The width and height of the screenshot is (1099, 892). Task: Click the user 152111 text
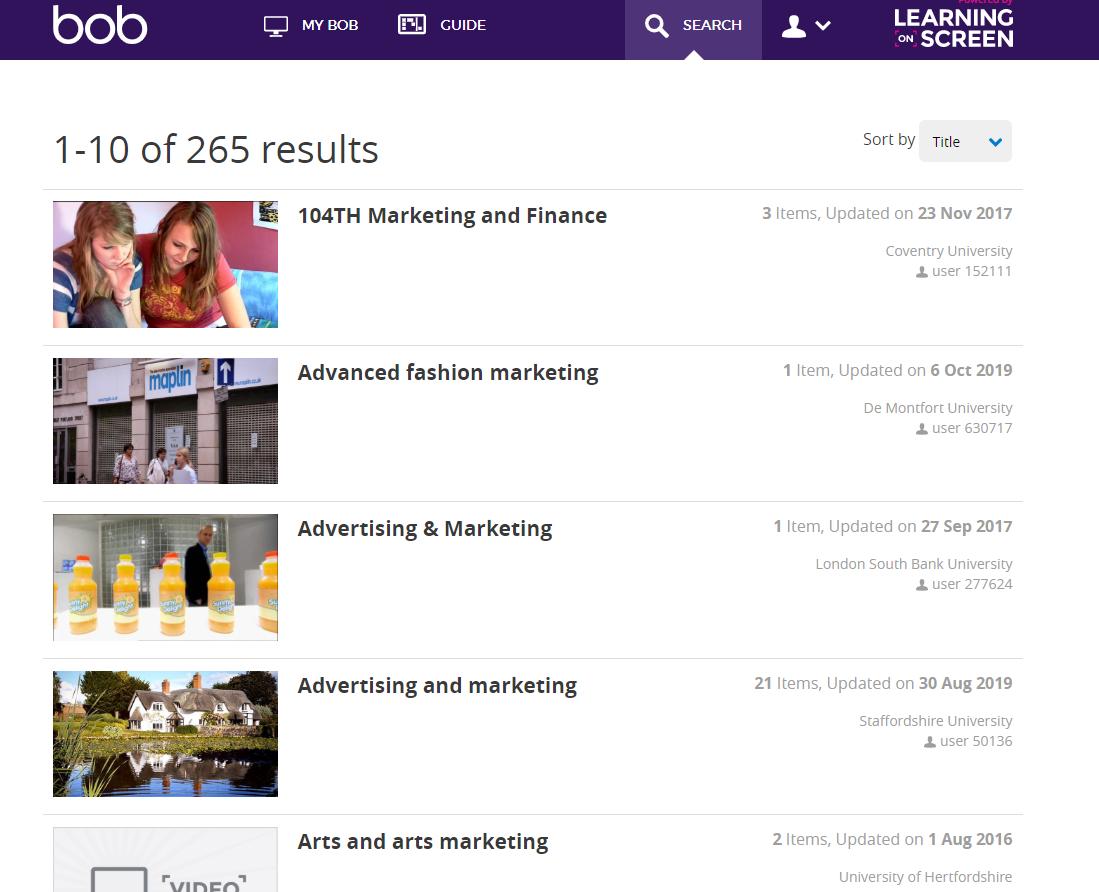[x=971, y=271]
